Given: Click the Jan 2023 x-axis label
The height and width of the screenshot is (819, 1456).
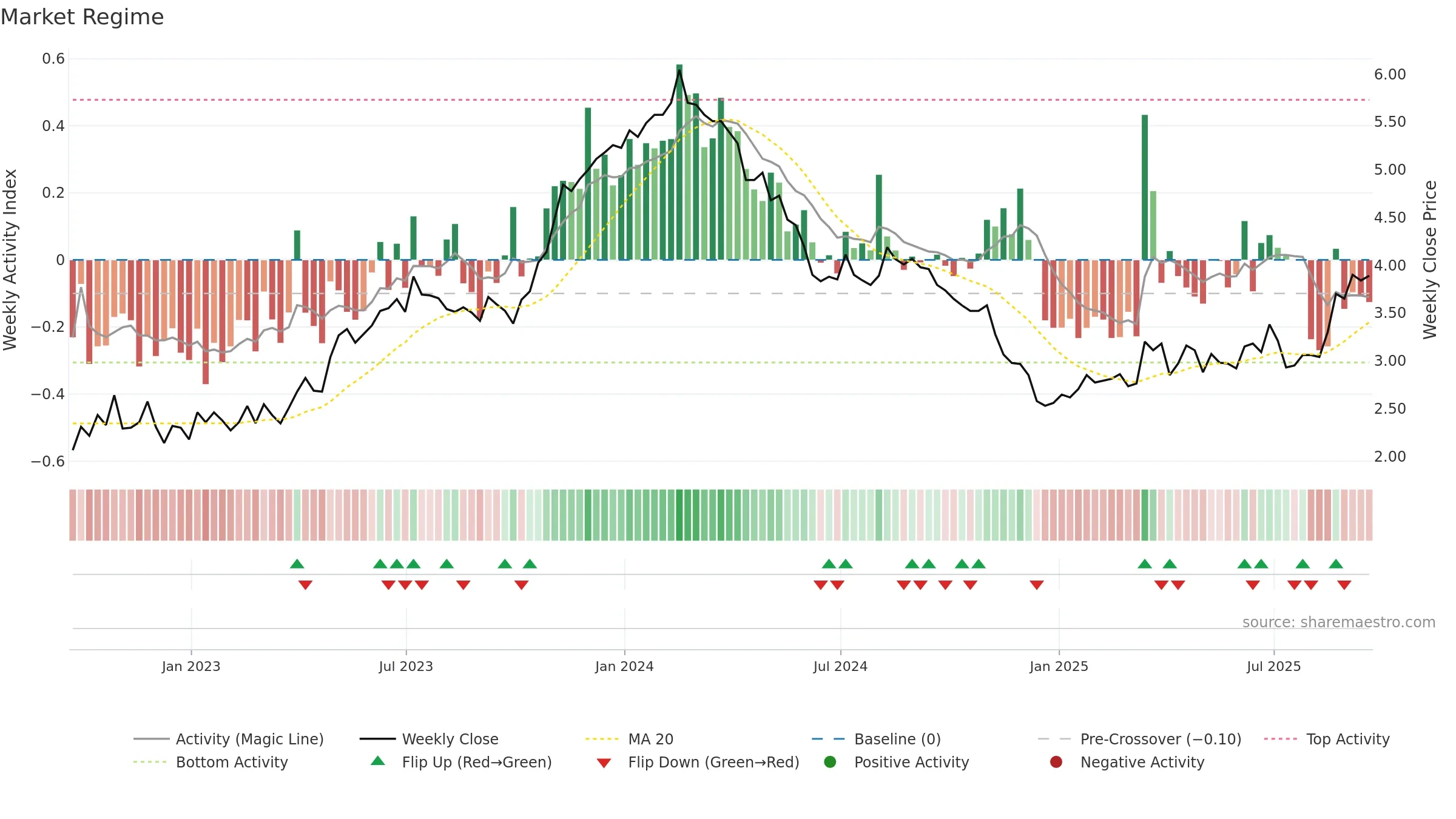Looking at the screenshot, I should coord(191,666).
